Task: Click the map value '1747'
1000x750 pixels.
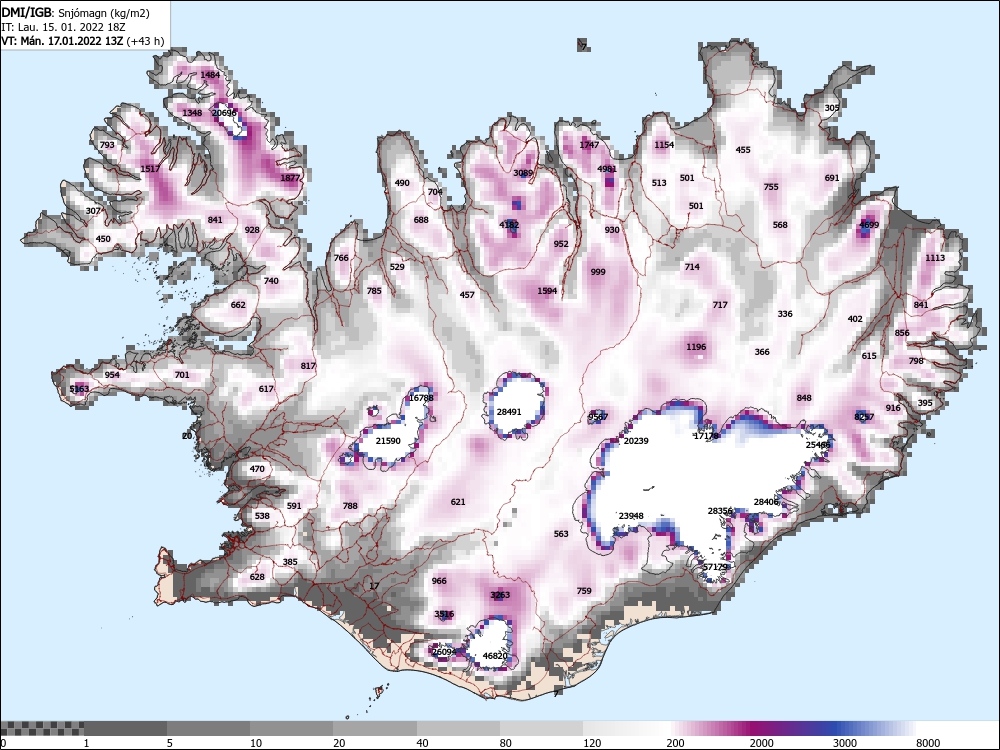Action: (x=589, y=145)
